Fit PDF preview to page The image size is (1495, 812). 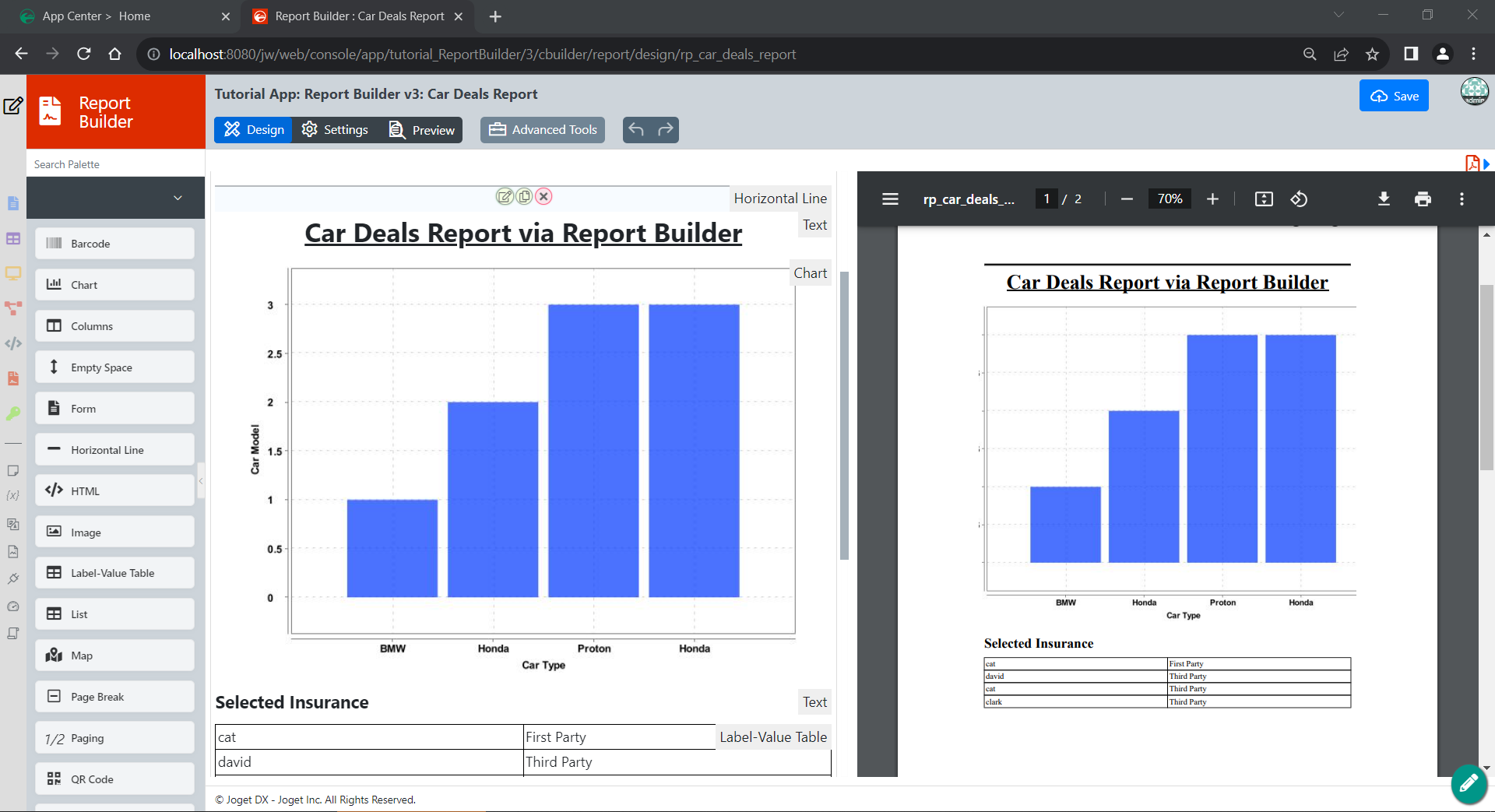[x=1264, y=199]
